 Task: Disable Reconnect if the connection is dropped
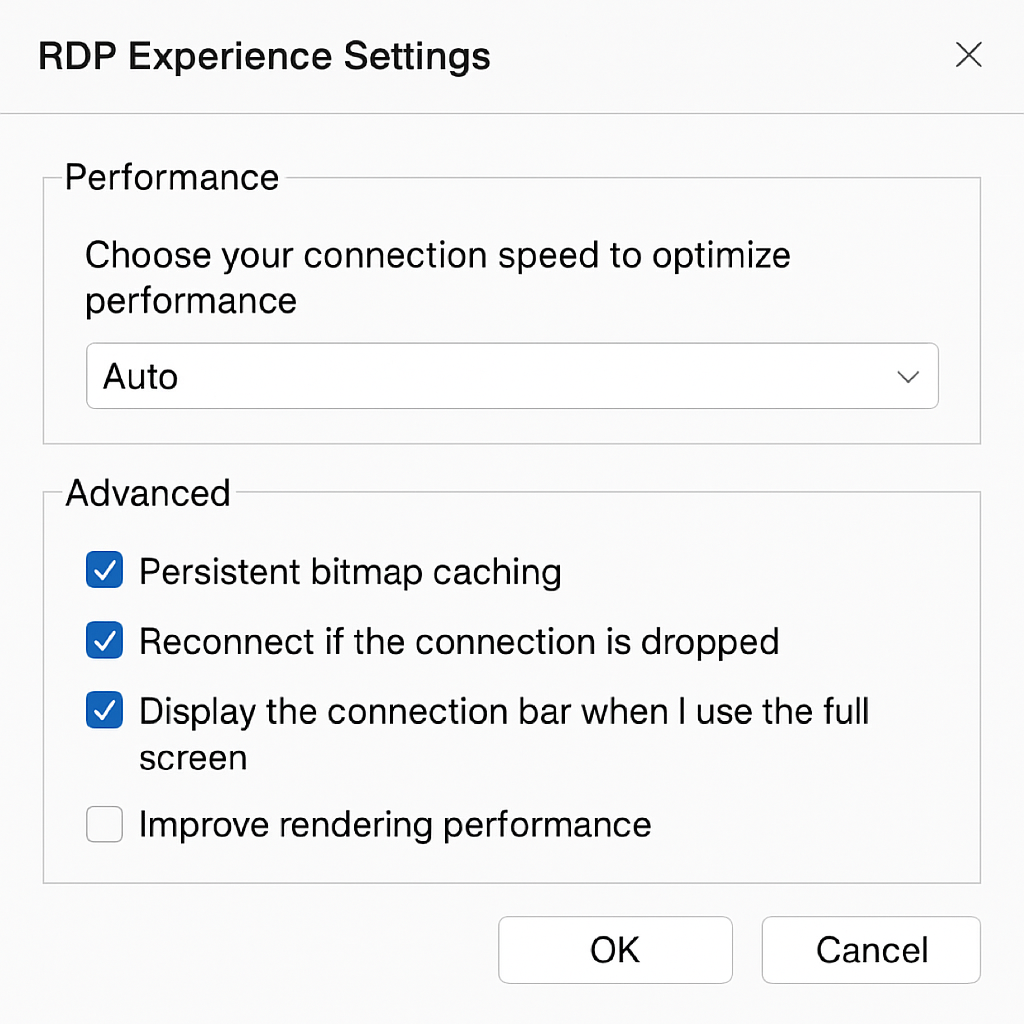(104, 640)
